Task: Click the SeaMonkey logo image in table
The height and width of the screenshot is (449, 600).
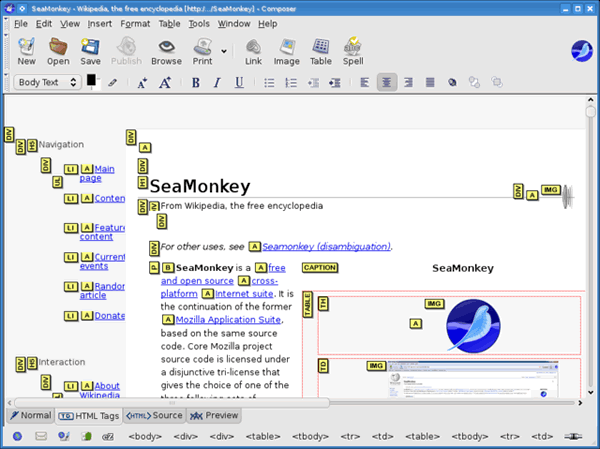Action: coord(473,326)
